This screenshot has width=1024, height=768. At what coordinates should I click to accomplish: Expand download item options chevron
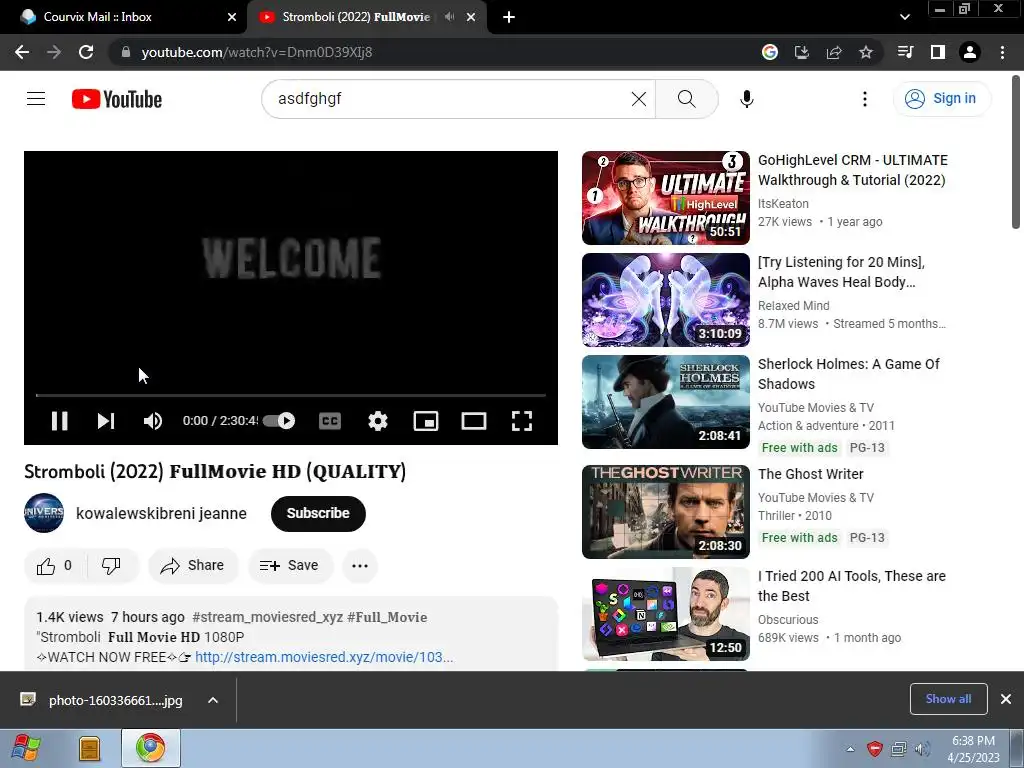tap(213, 700)
